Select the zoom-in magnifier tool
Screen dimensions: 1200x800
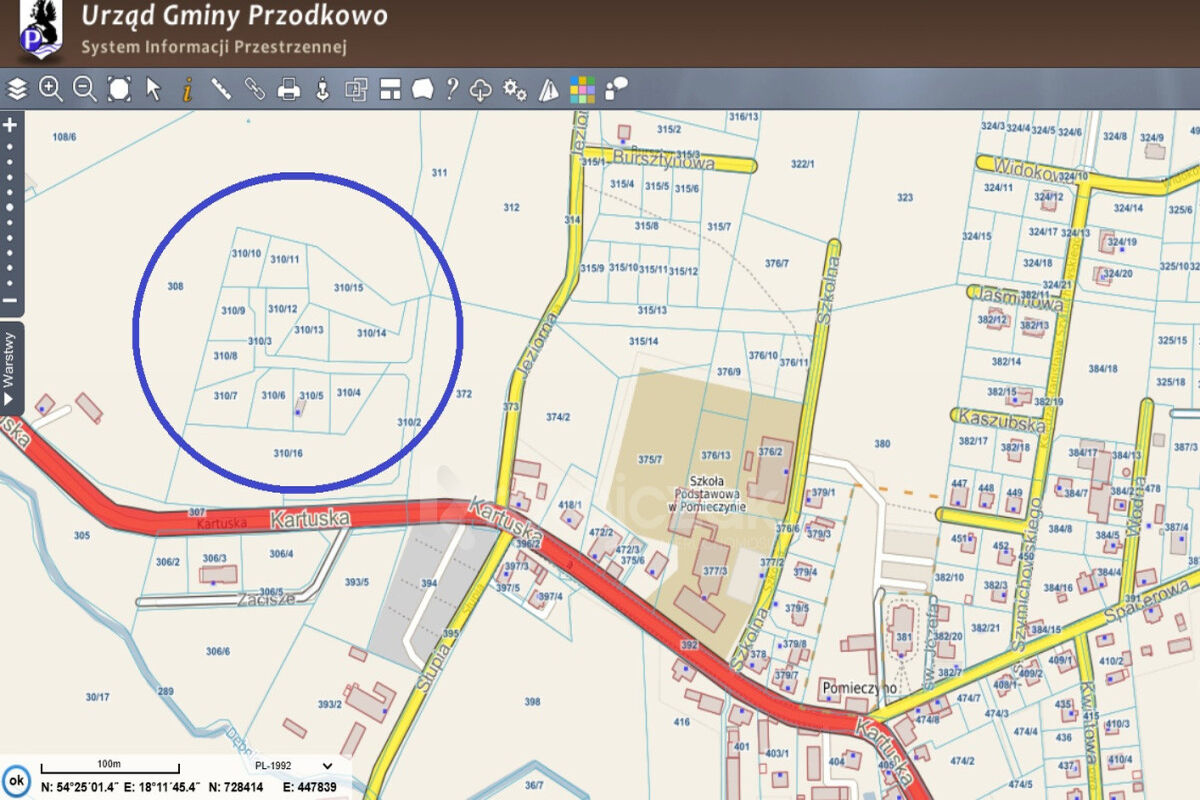(x=50, y=89)
